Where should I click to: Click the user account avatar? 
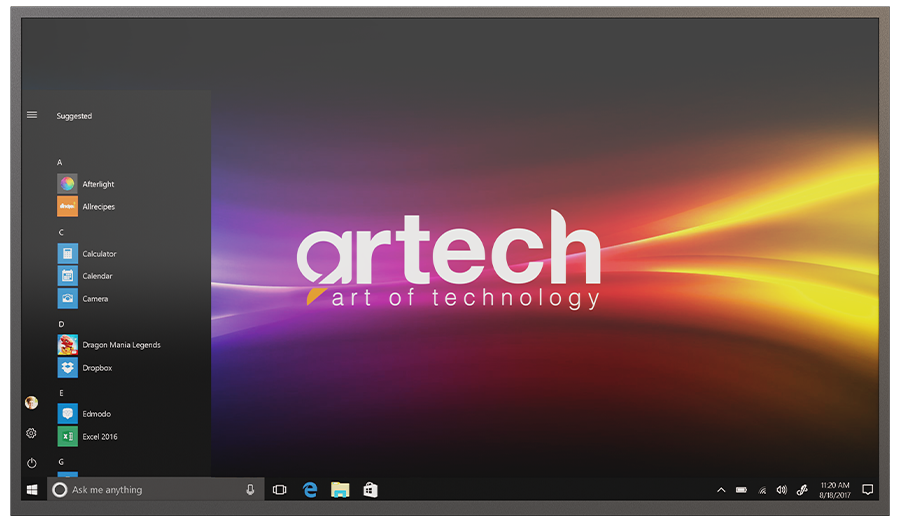point(32,402)
